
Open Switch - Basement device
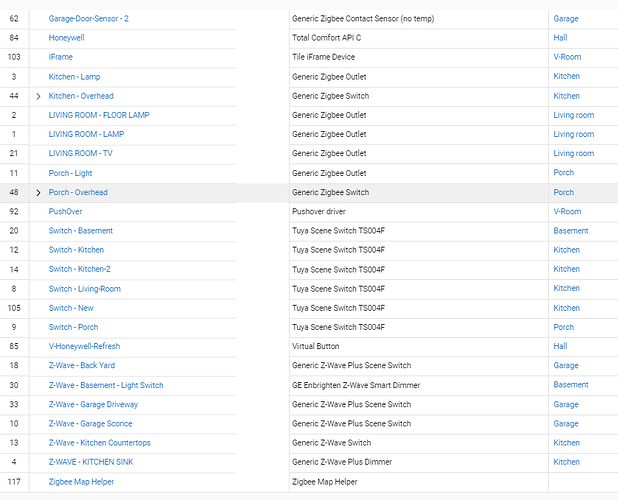tap(80, 231)
